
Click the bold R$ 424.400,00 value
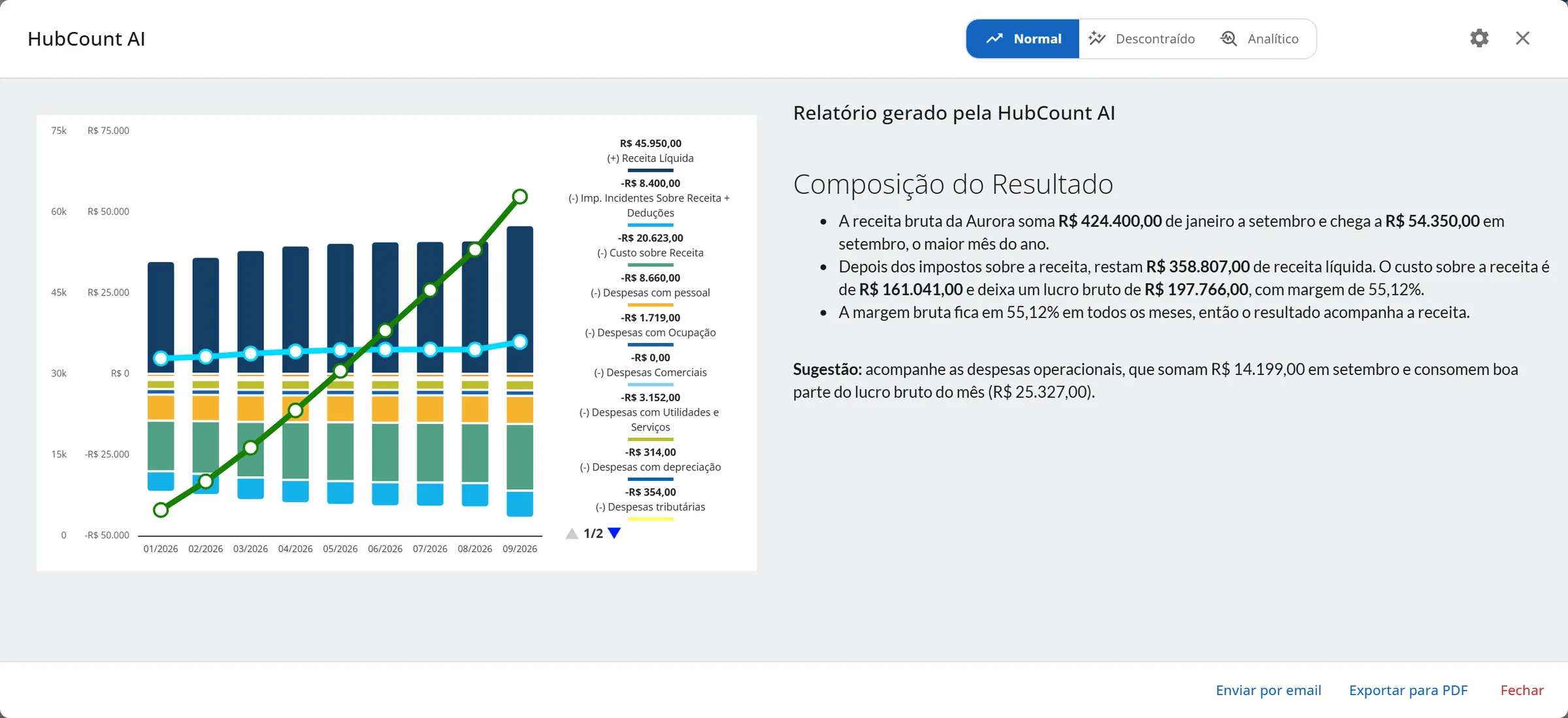click(x=1110, y=221)
